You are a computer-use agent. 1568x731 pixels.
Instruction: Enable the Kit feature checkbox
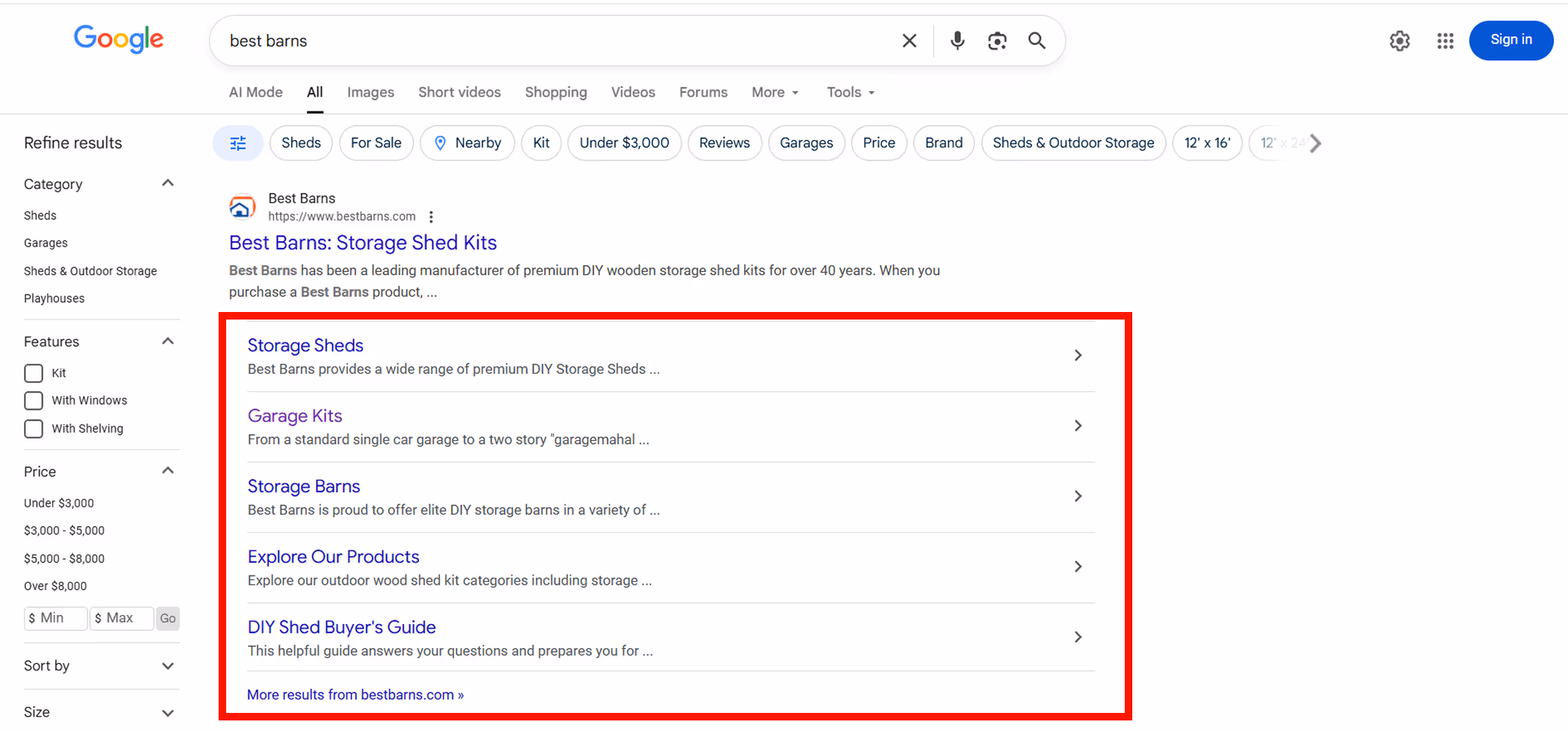pos(34,373)
